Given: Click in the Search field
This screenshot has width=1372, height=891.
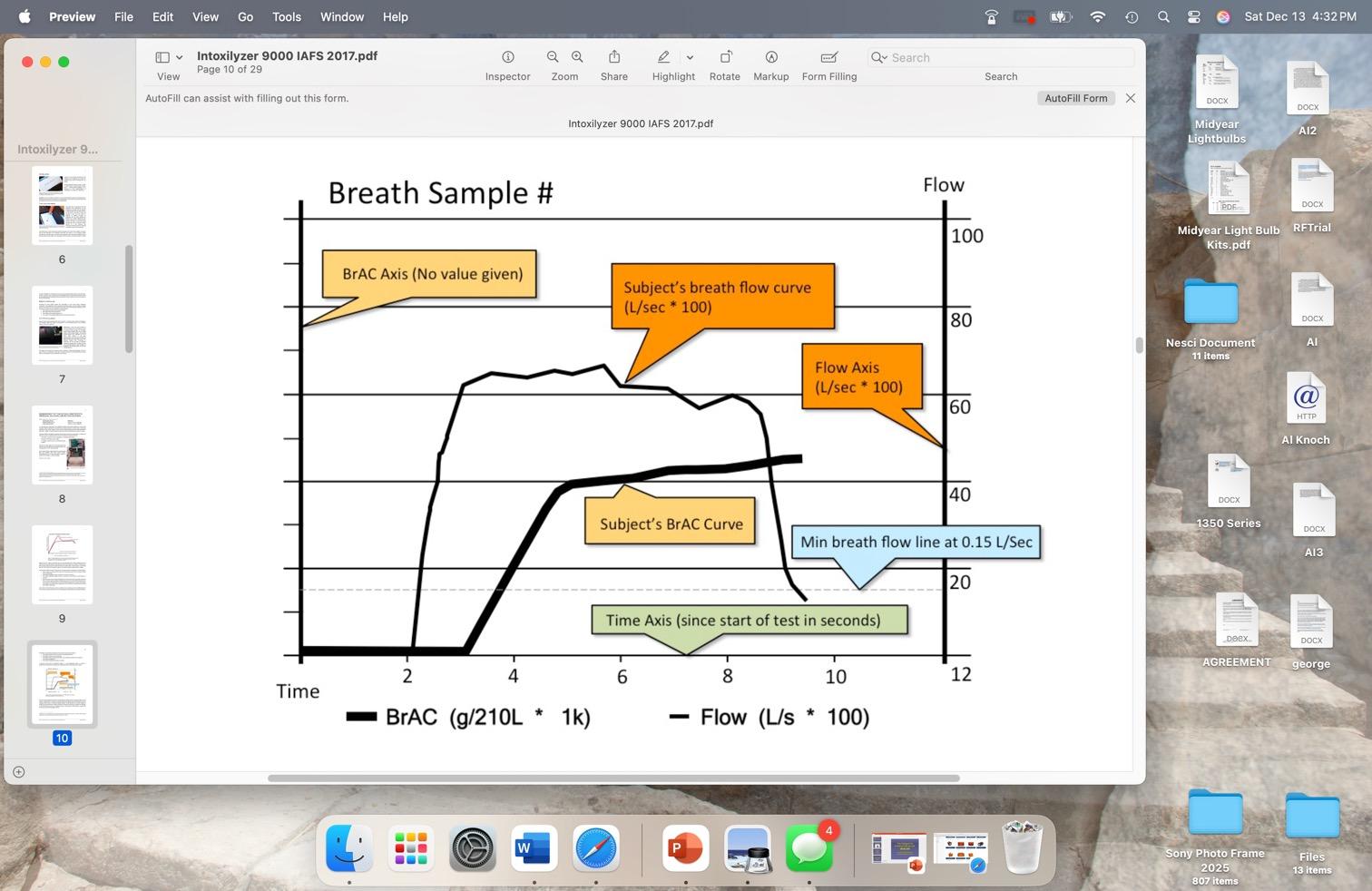Looking at the screenshot, I should tap(1001, 57).
